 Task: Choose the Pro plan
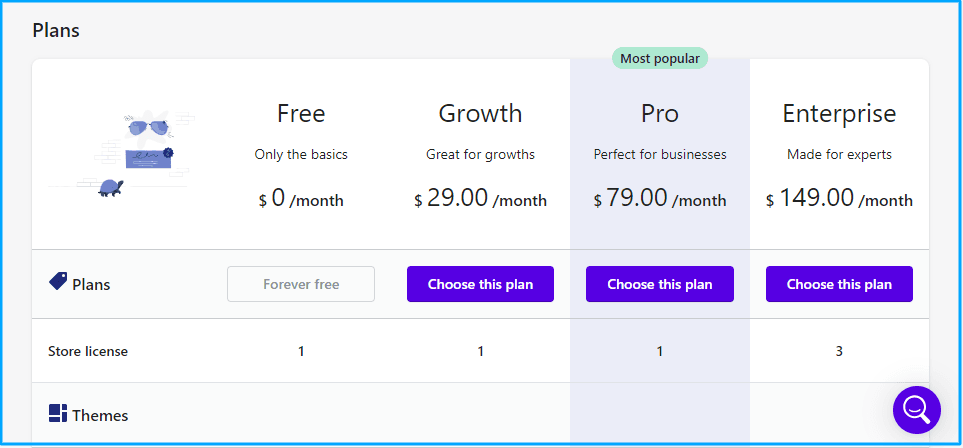[659, 284]
